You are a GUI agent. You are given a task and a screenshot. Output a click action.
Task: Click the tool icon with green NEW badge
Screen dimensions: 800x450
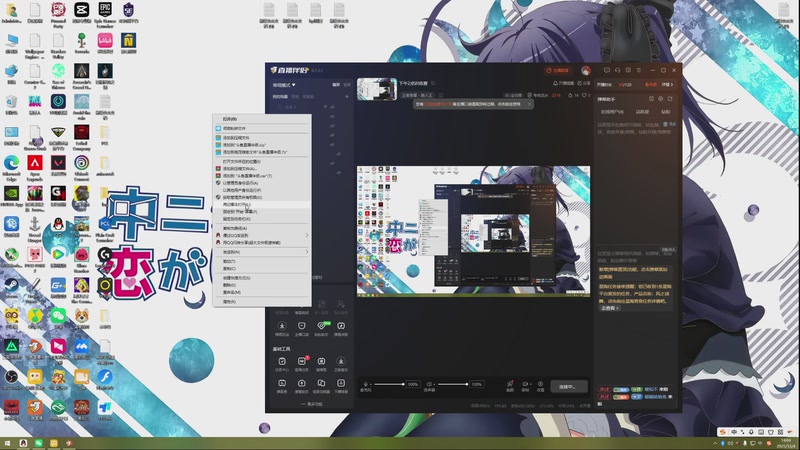click(x=321, y=326)
